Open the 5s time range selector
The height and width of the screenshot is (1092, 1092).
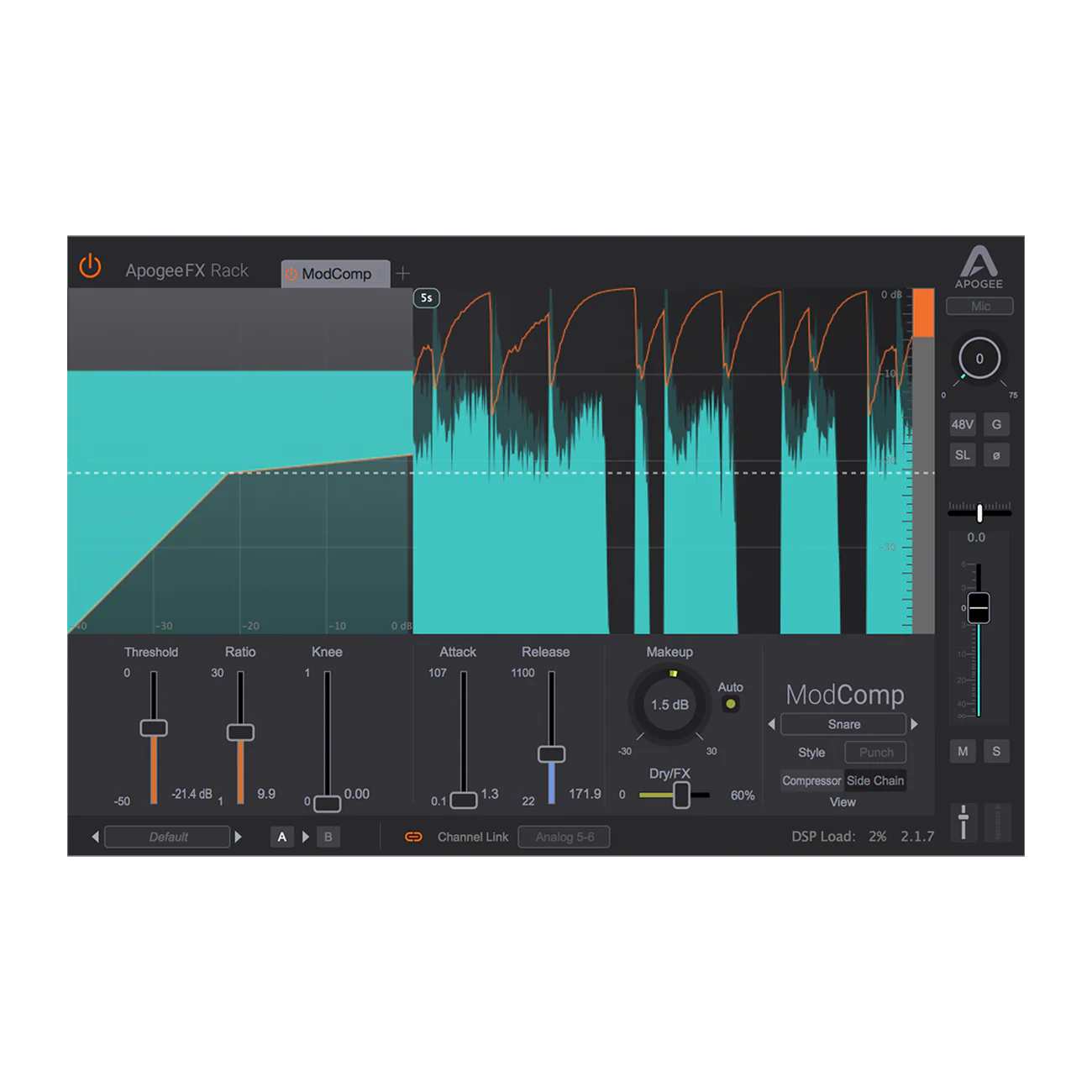427,298
